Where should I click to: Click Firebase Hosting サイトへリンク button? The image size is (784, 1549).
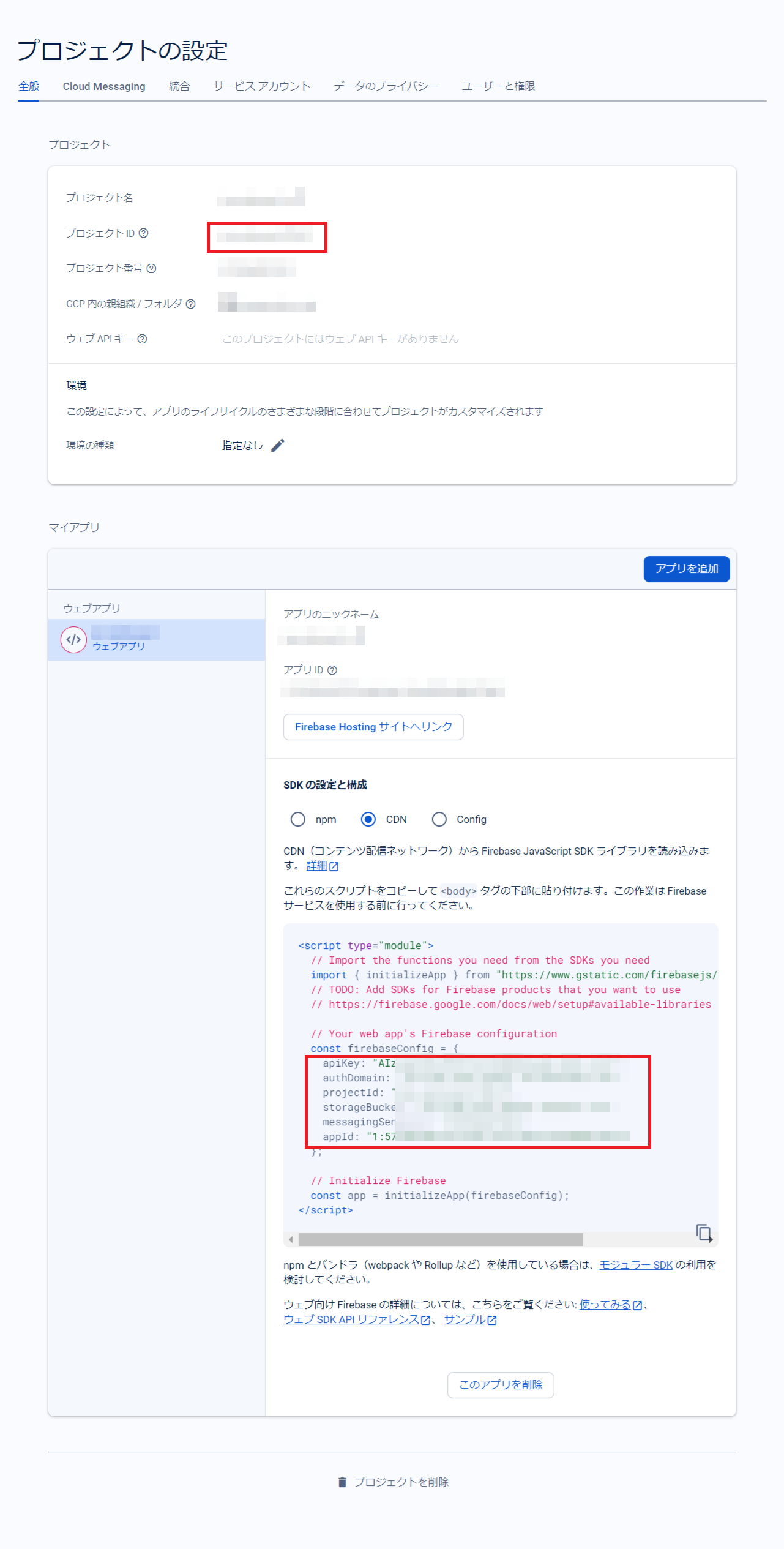pyautogui.click(x=373, y=727)
